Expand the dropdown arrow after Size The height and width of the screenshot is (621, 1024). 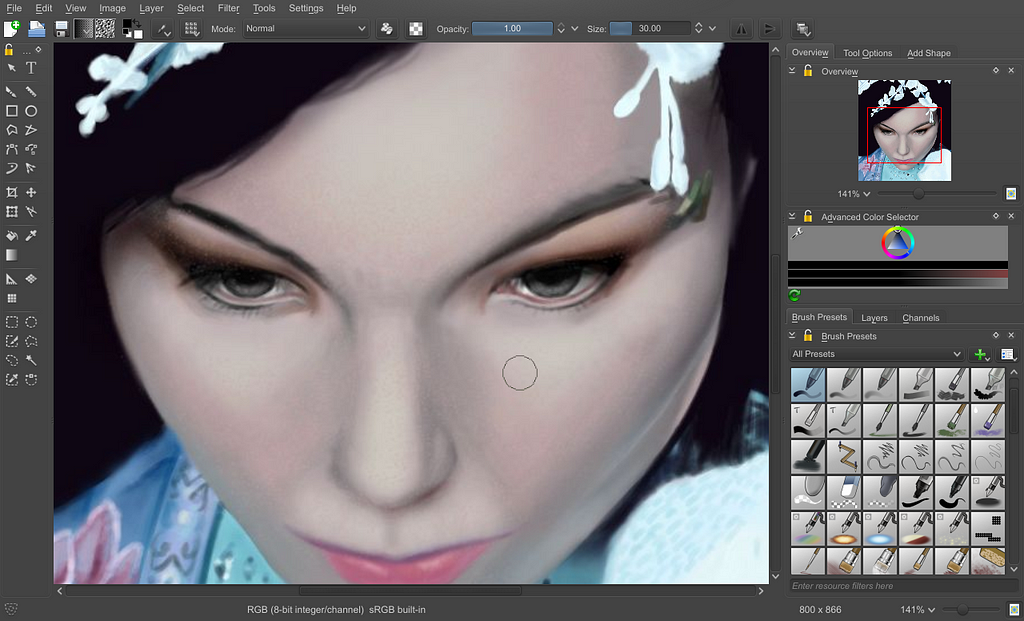point(712,29)
